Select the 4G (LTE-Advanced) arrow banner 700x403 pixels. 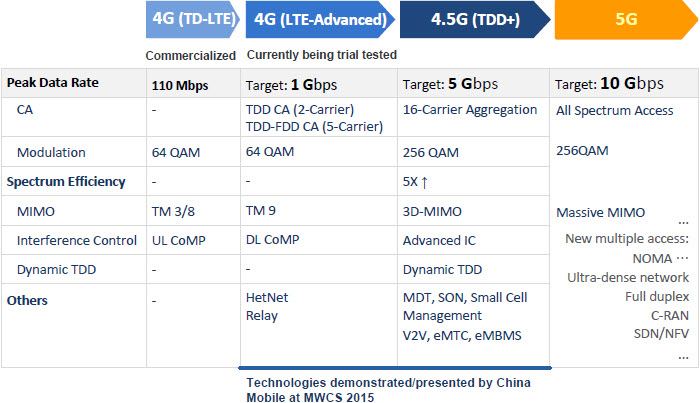click(x=320, y=19)
